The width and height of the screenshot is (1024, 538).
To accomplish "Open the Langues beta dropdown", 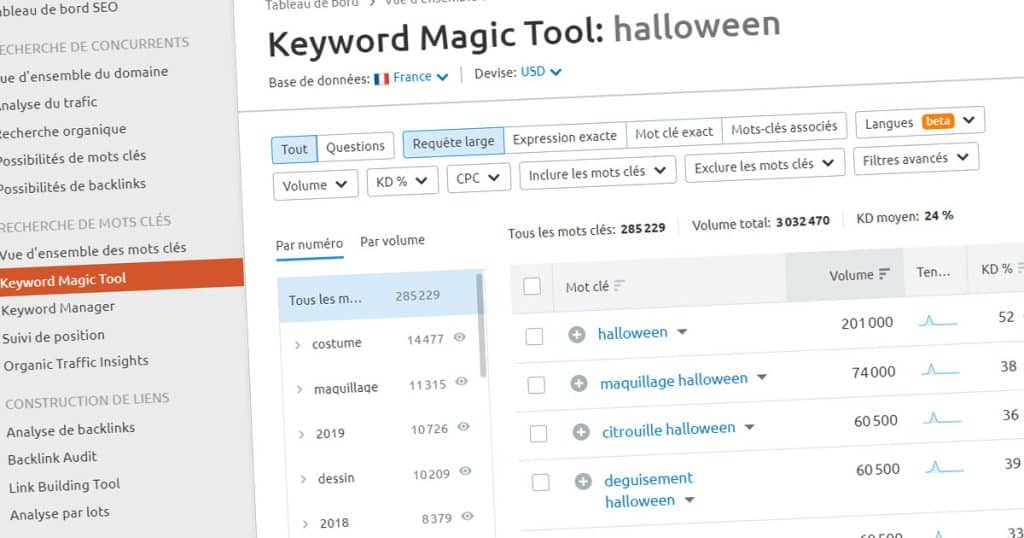I will click(x=920, y=121).
